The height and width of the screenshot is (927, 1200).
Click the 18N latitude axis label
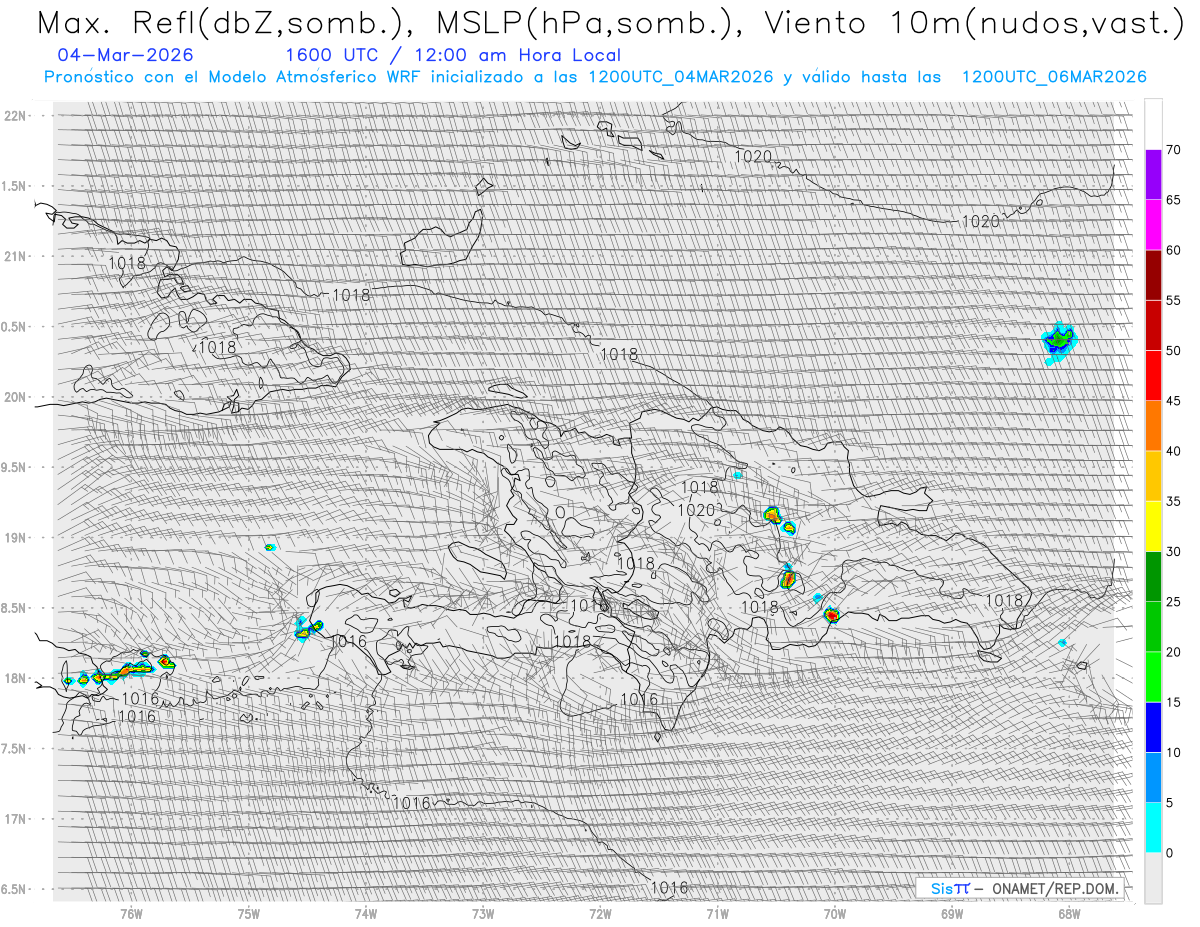point(17,678)
